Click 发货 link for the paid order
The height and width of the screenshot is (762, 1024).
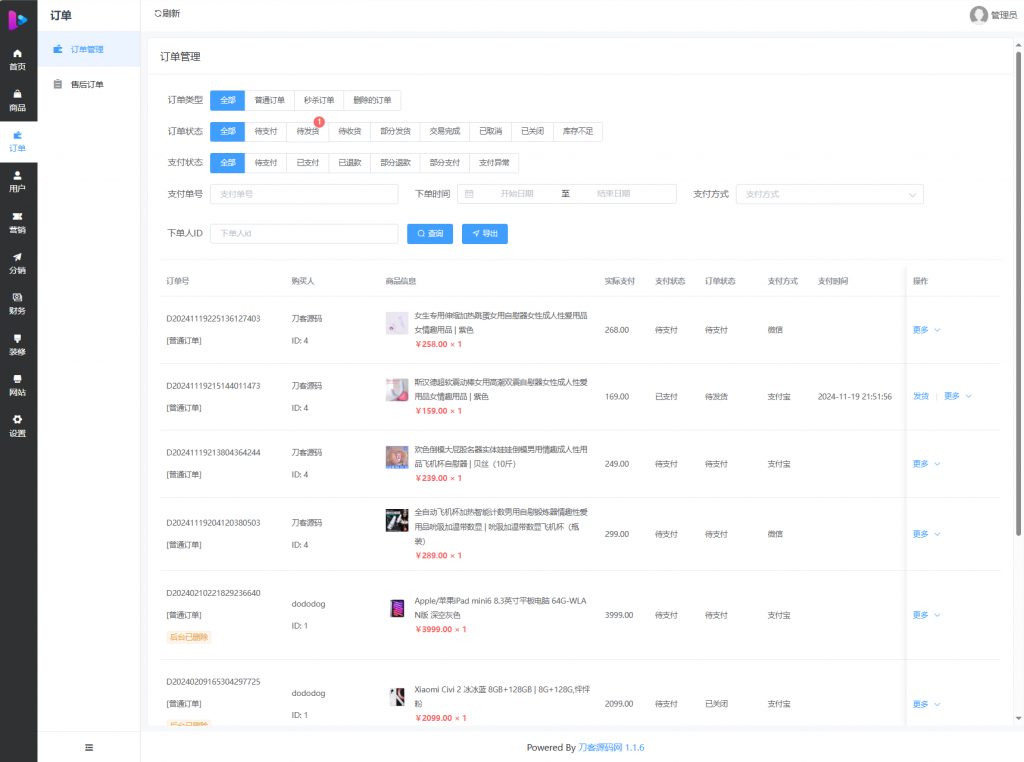(x=920, y=396)
